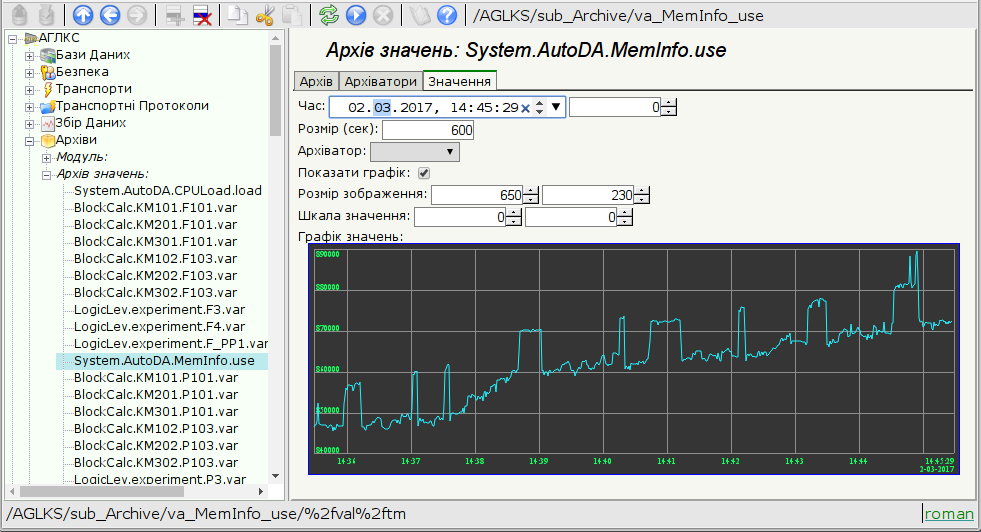This screenshot has height=532, width=981.
Task: Clear the date-time field with the x
Action: coord(525,108)
